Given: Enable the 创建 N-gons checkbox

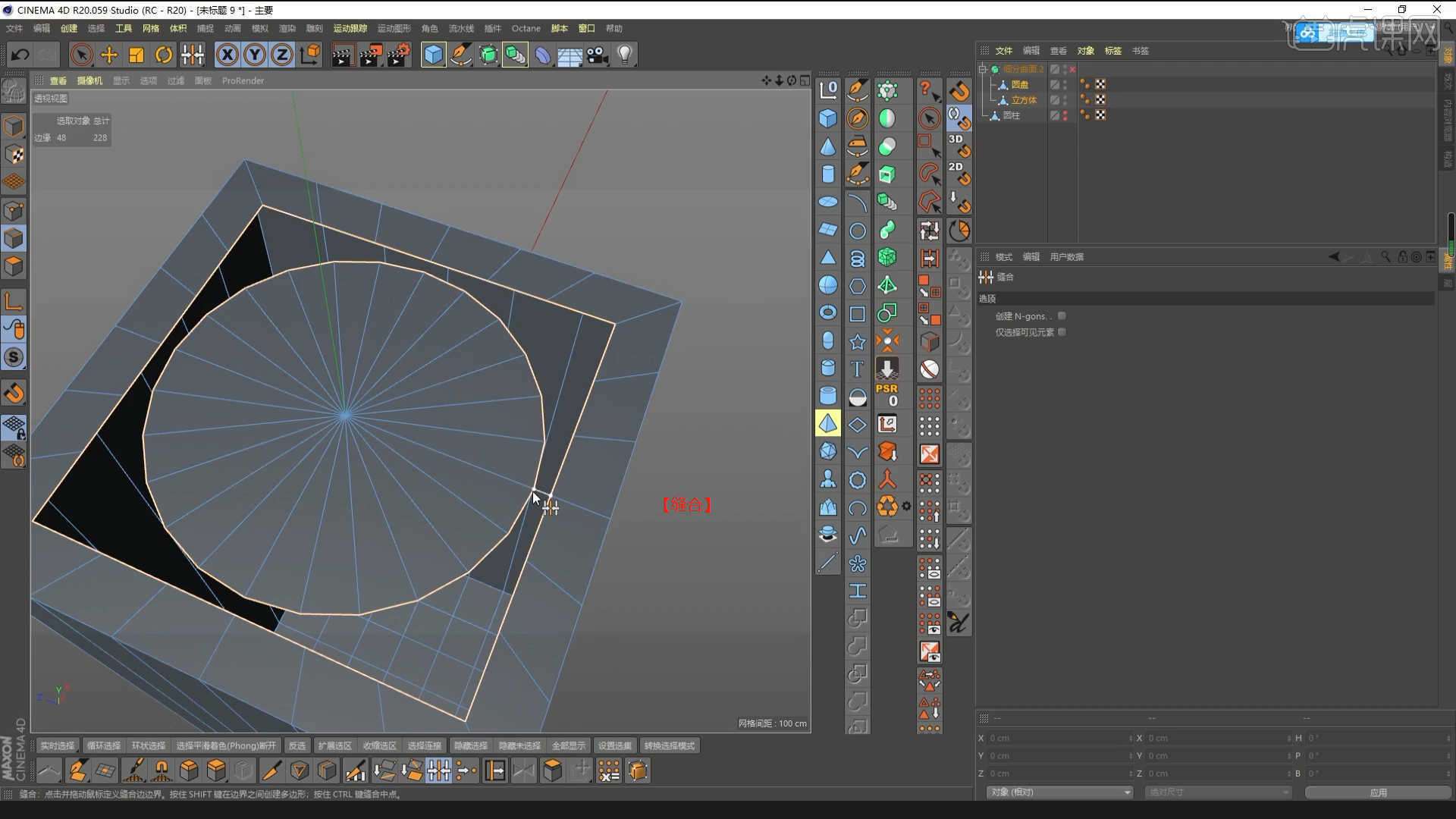Looking at the screenshot, I should [x=1062, y=315].
